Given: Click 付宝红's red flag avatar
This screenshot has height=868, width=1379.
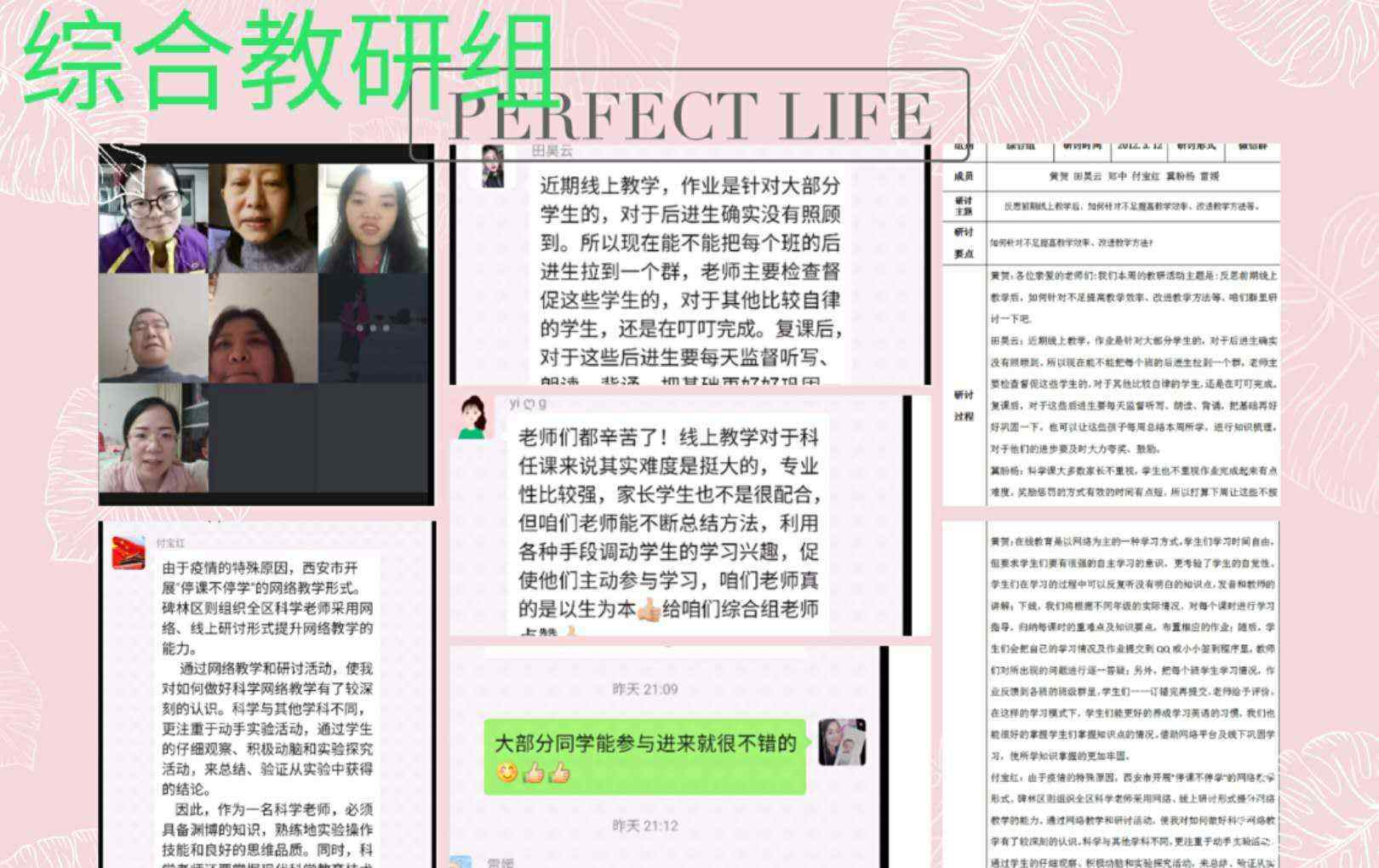Looking at the screenshot, I should click(x=129, y=553).
